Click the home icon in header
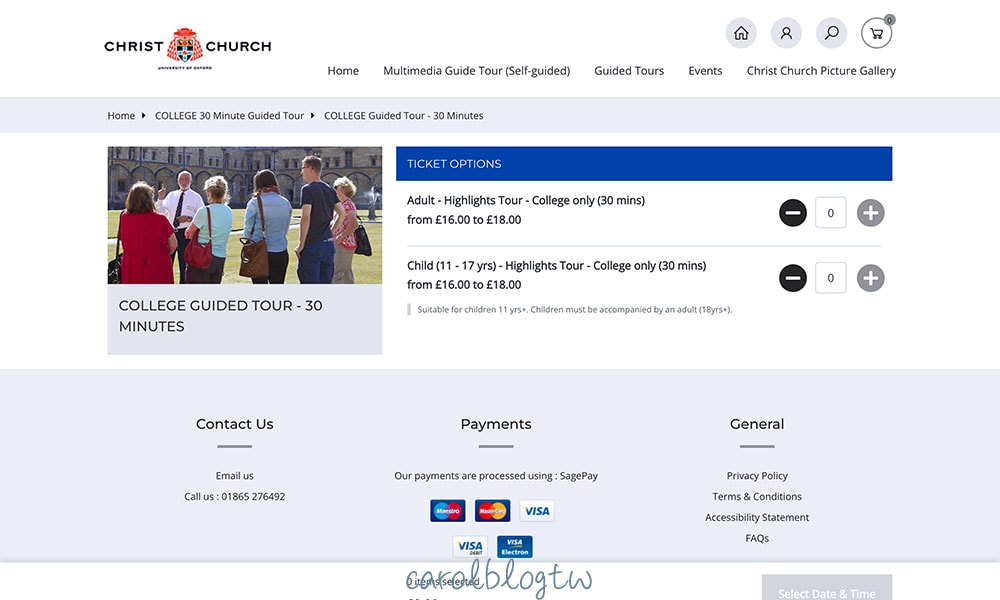This screenshot has width=1000, height=600. [741, 33]
